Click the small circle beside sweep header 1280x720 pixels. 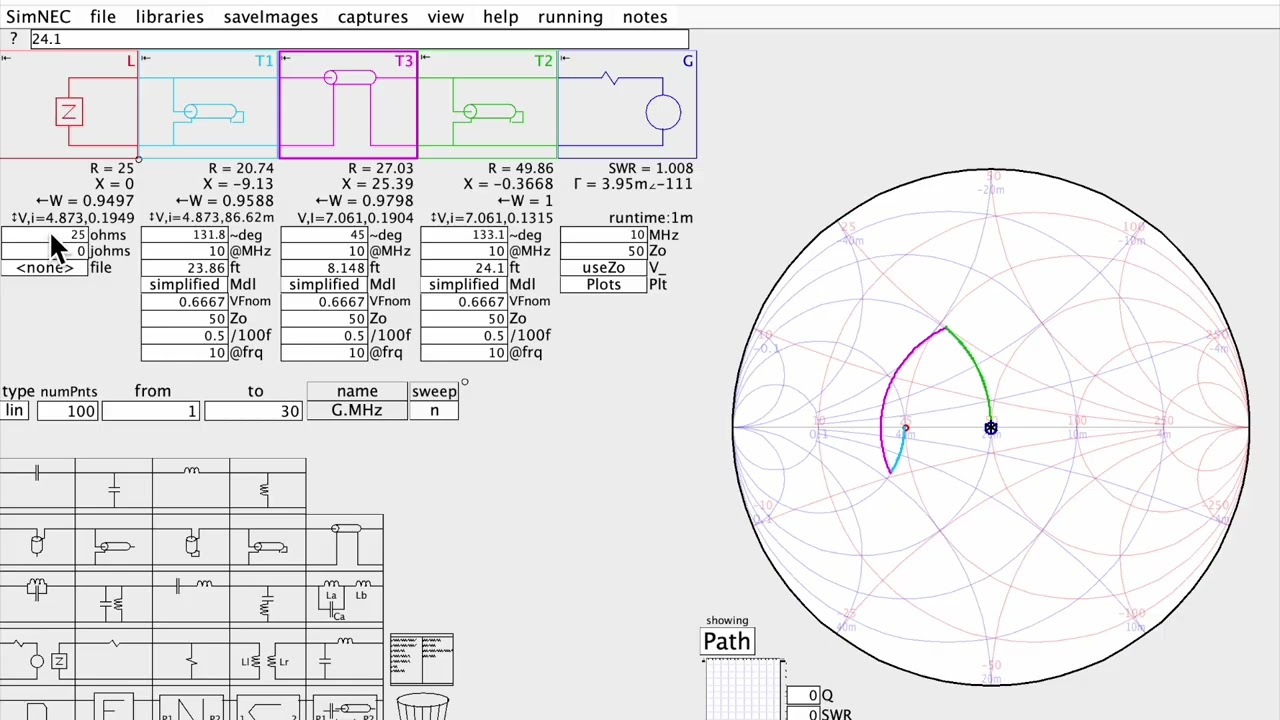click(x=464, y=382)
